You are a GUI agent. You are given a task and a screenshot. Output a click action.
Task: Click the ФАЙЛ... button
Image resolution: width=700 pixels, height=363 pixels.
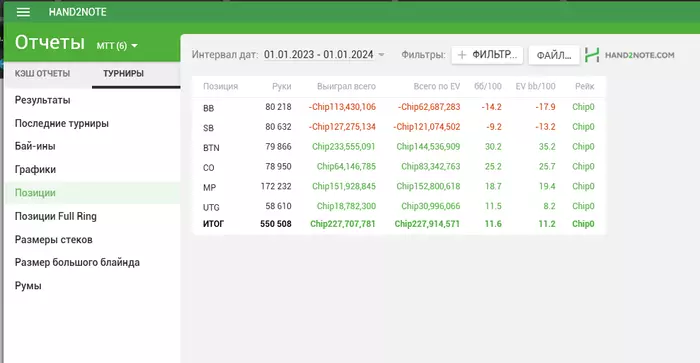[554, 55]
